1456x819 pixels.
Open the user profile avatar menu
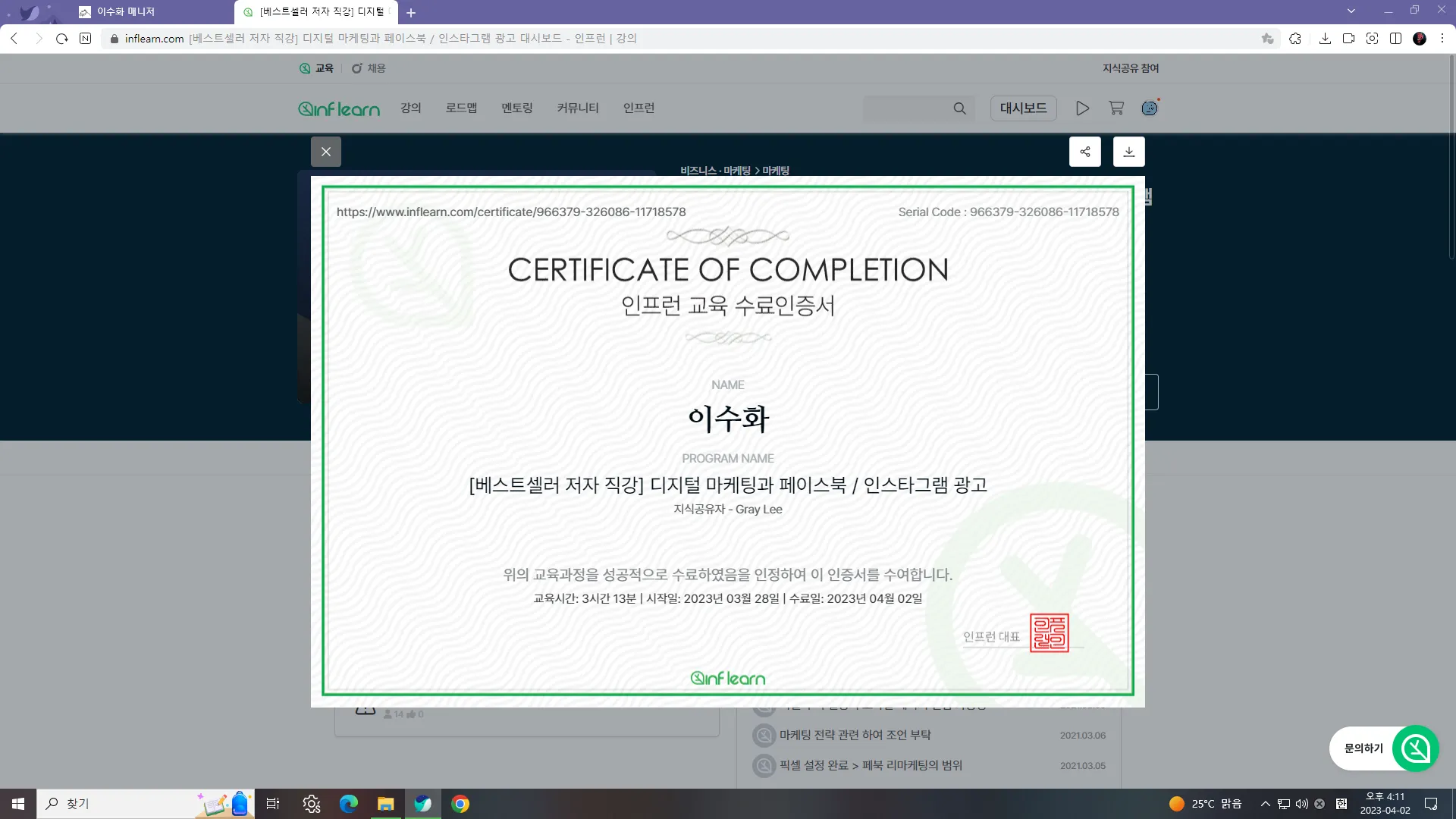click(1150, 108)
